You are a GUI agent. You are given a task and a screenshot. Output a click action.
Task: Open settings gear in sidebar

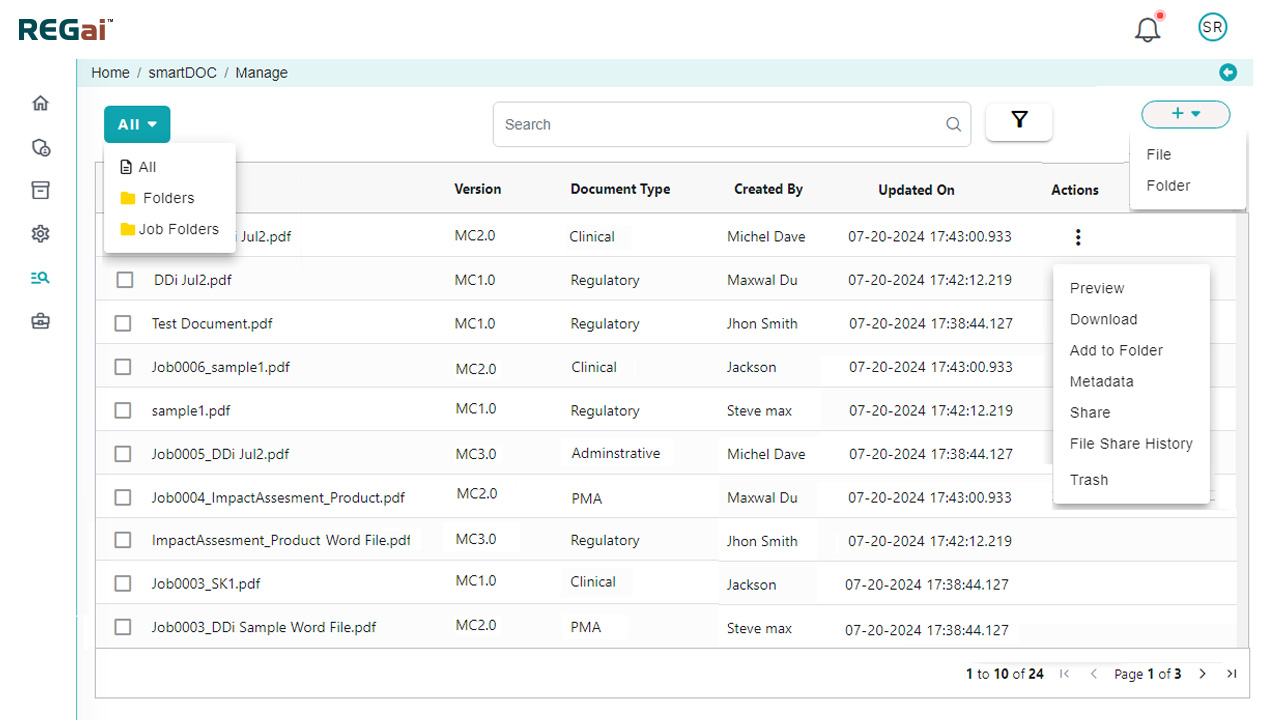(40, 234)
